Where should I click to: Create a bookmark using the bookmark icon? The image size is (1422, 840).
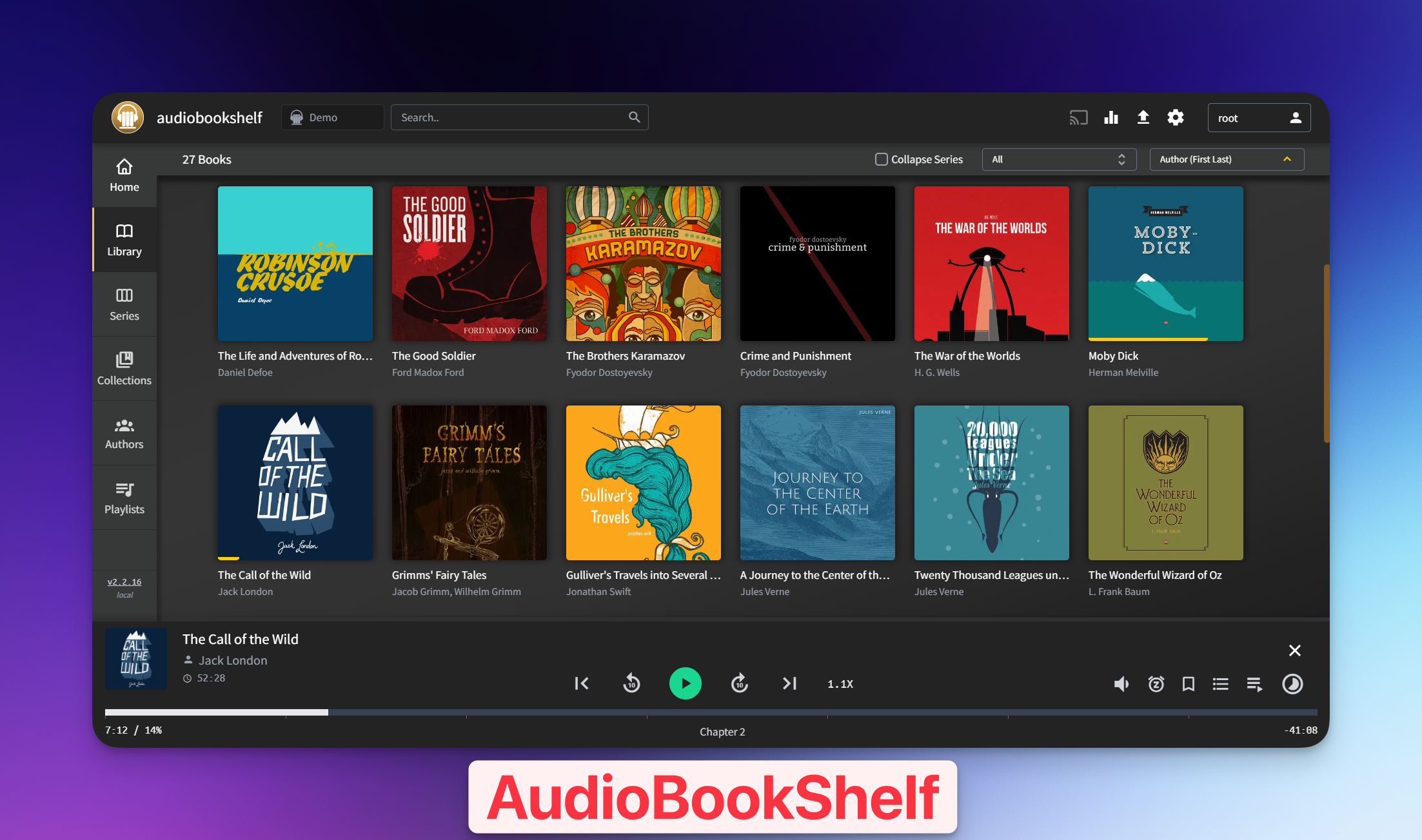coord(1189,683)
